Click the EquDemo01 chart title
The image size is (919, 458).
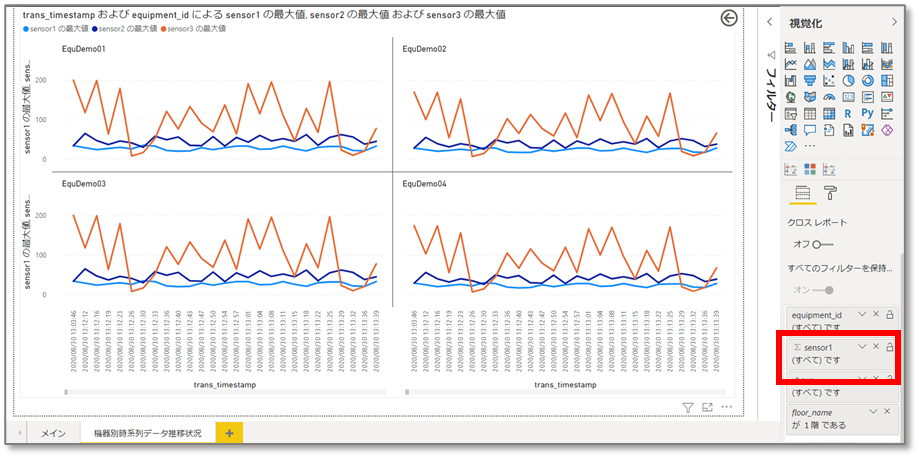(84, 49)
